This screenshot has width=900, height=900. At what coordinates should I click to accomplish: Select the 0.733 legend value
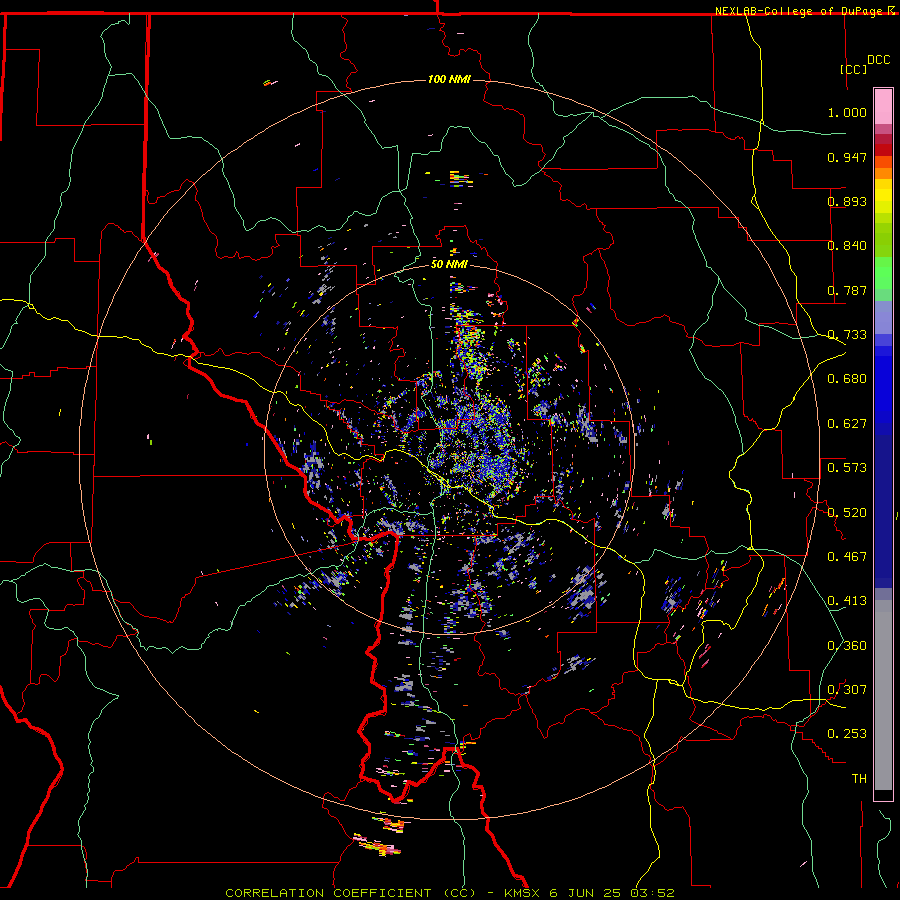[x=847, y=335]
